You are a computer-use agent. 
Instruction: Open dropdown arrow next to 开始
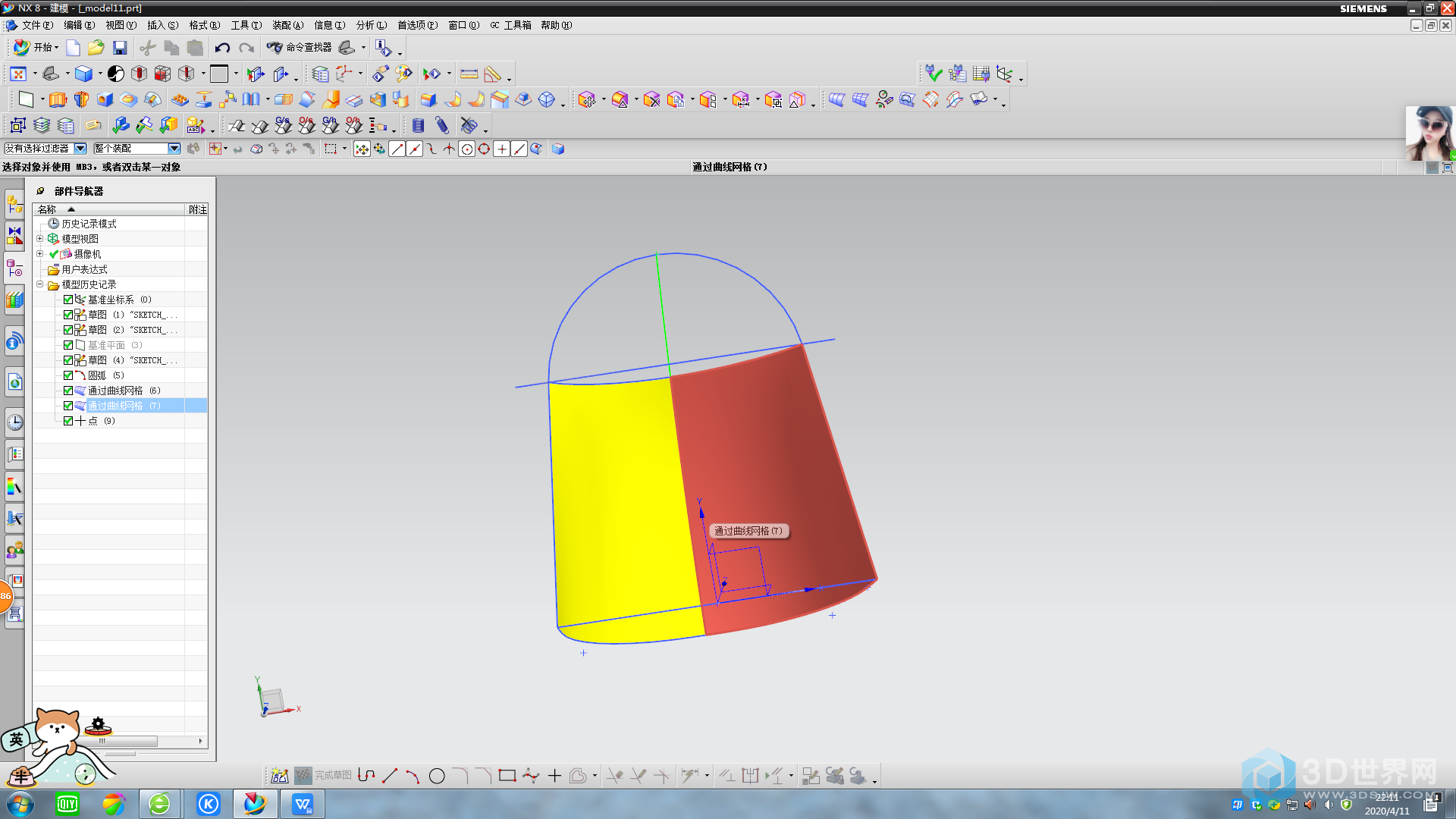[x=57, y=48]
